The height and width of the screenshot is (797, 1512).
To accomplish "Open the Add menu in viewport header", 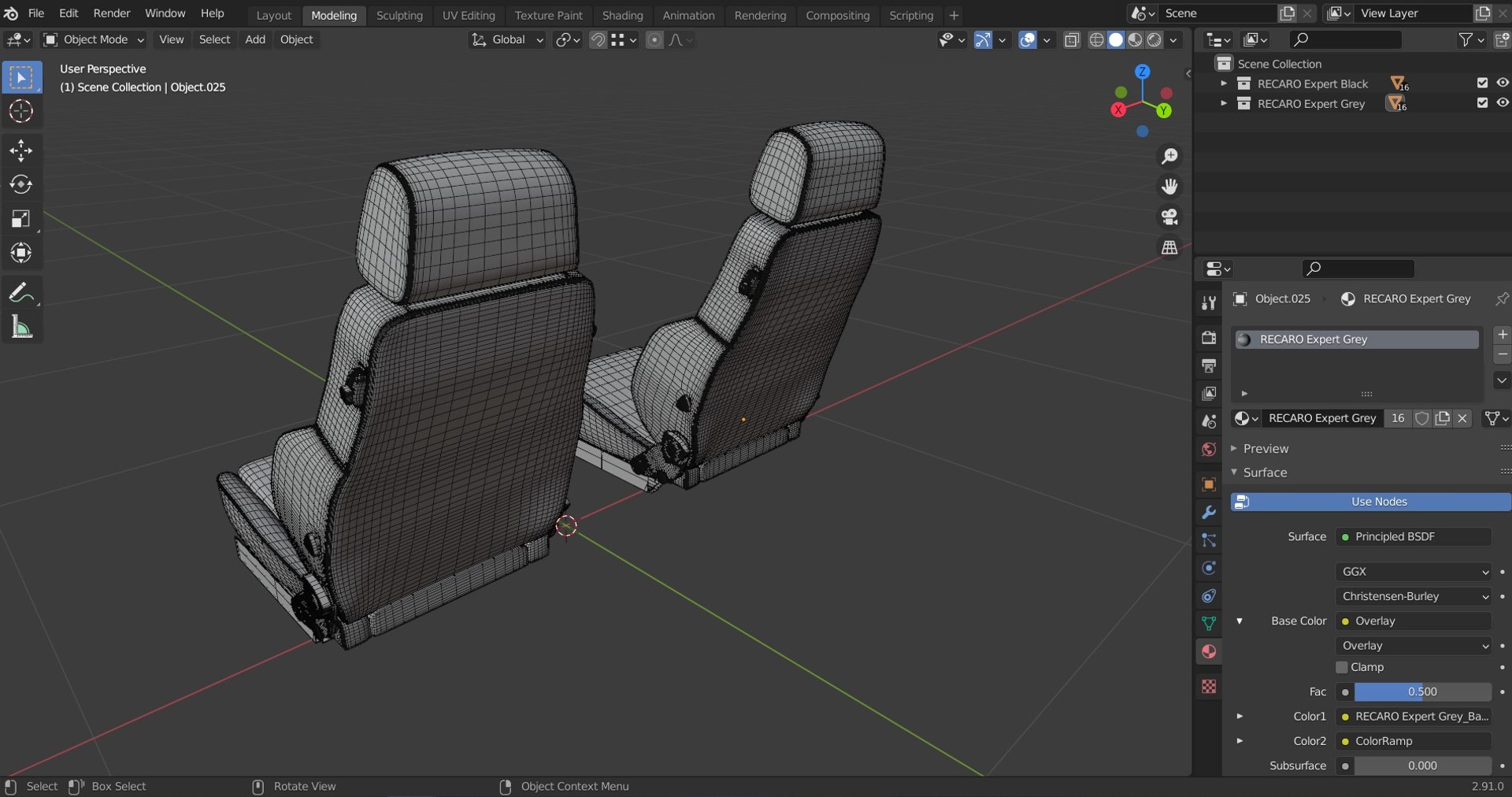I will (x=255, y=39).
